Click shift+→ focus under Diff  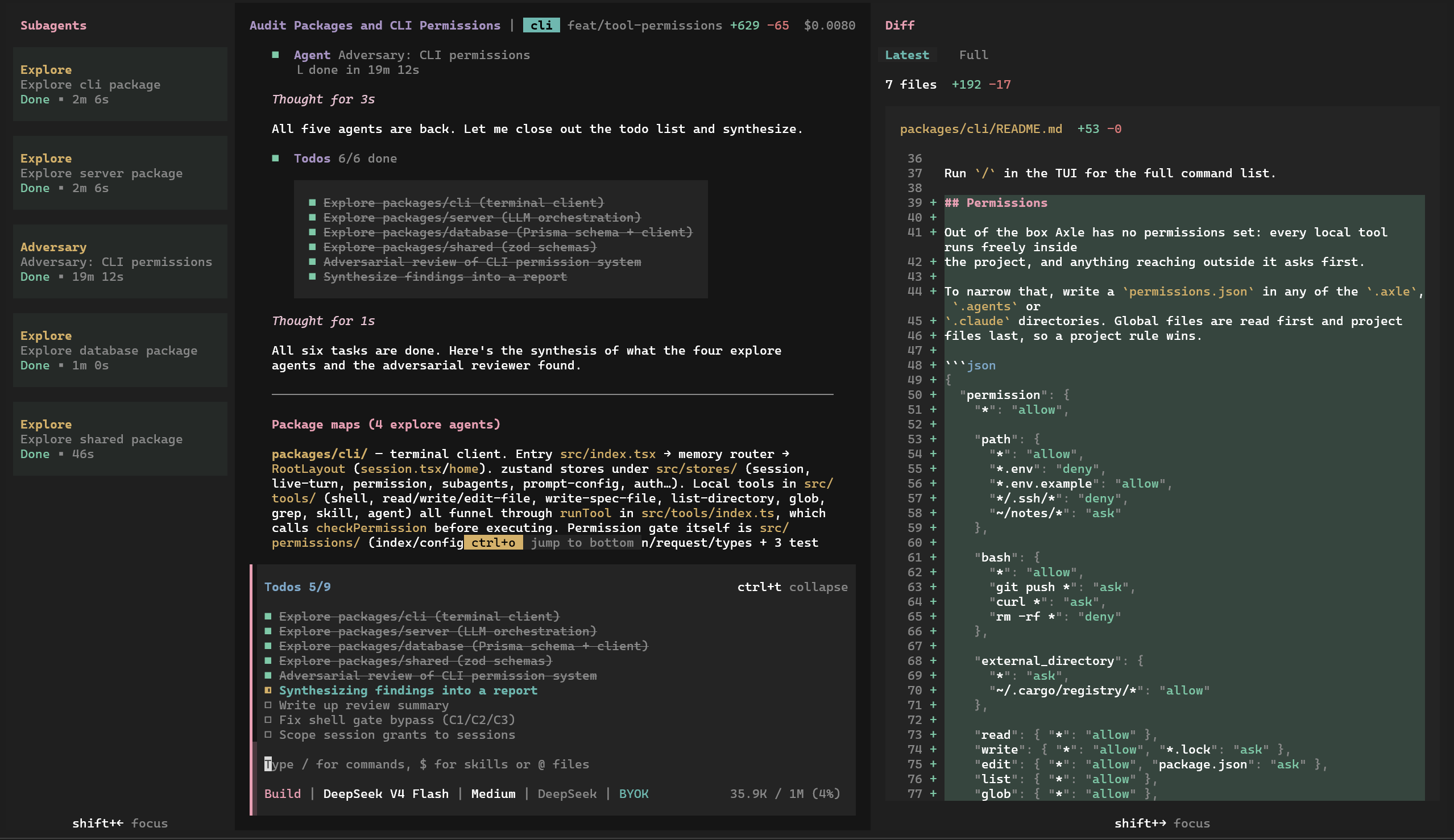point(1162,824)
